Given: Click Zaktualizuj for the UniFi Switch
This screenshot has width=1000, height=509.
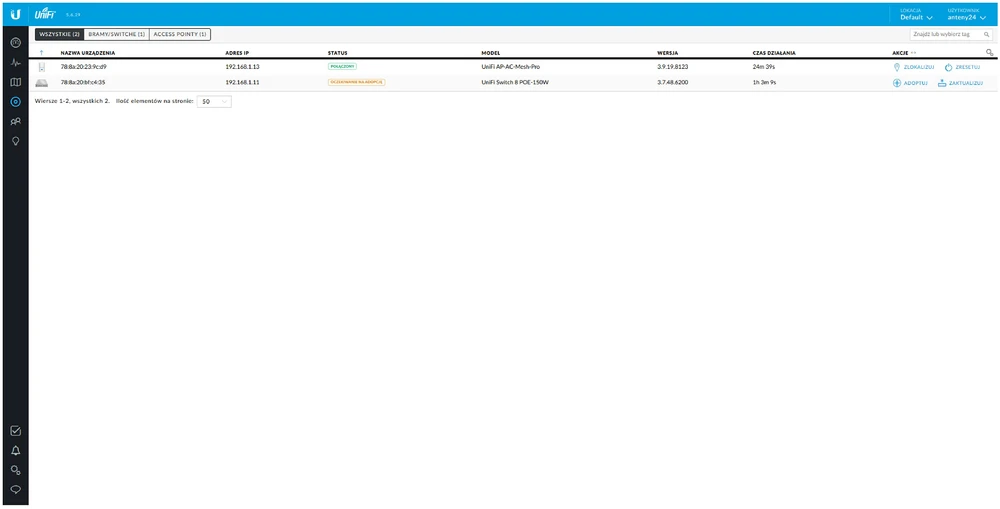Looking at the screenshot, I should click(x=960, y=83).
